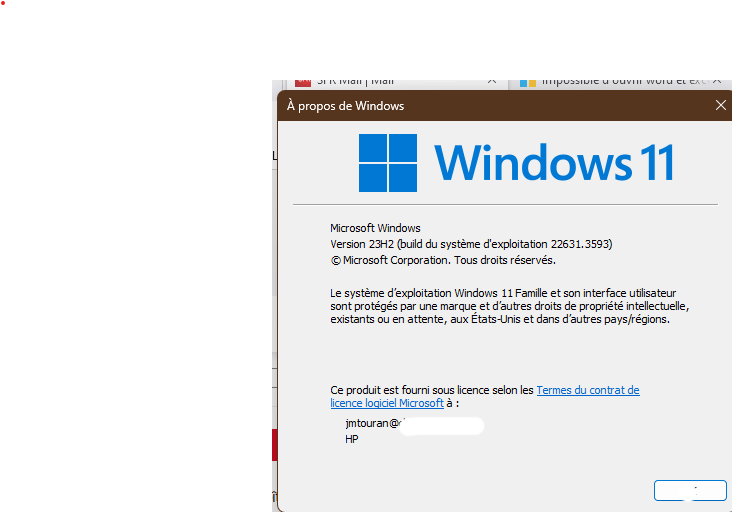This screenshot has width=732, height=512.
Task: Click the Version 23H2 build line
Action: 471,244
